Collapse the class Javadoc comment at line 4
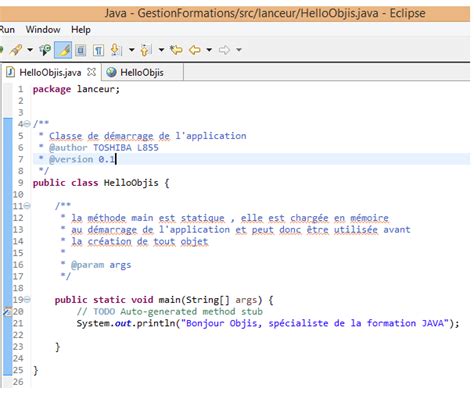Viewport: 474px width, 395px height. pyautogui.click(x=27, y=124)
